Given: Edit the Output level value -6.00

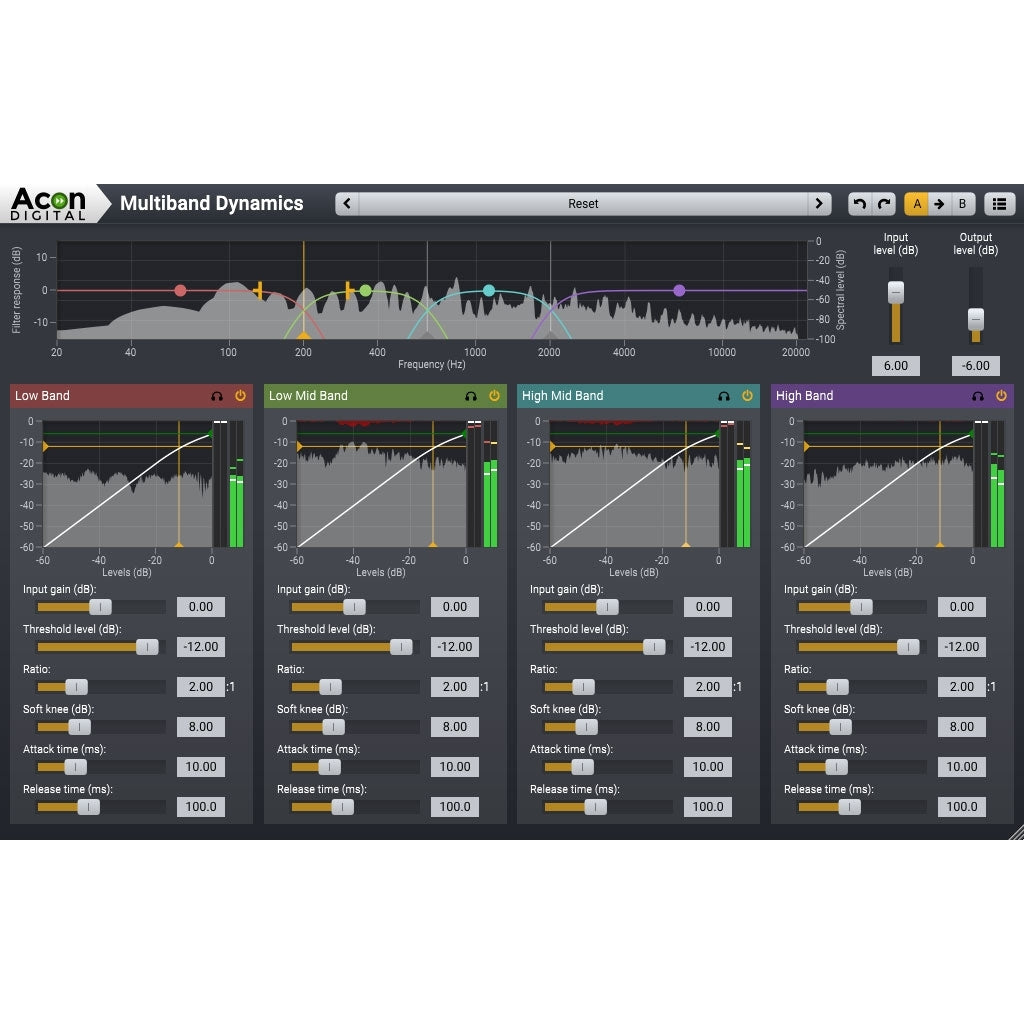Looking at the screenshot, I should click(976, 366).
